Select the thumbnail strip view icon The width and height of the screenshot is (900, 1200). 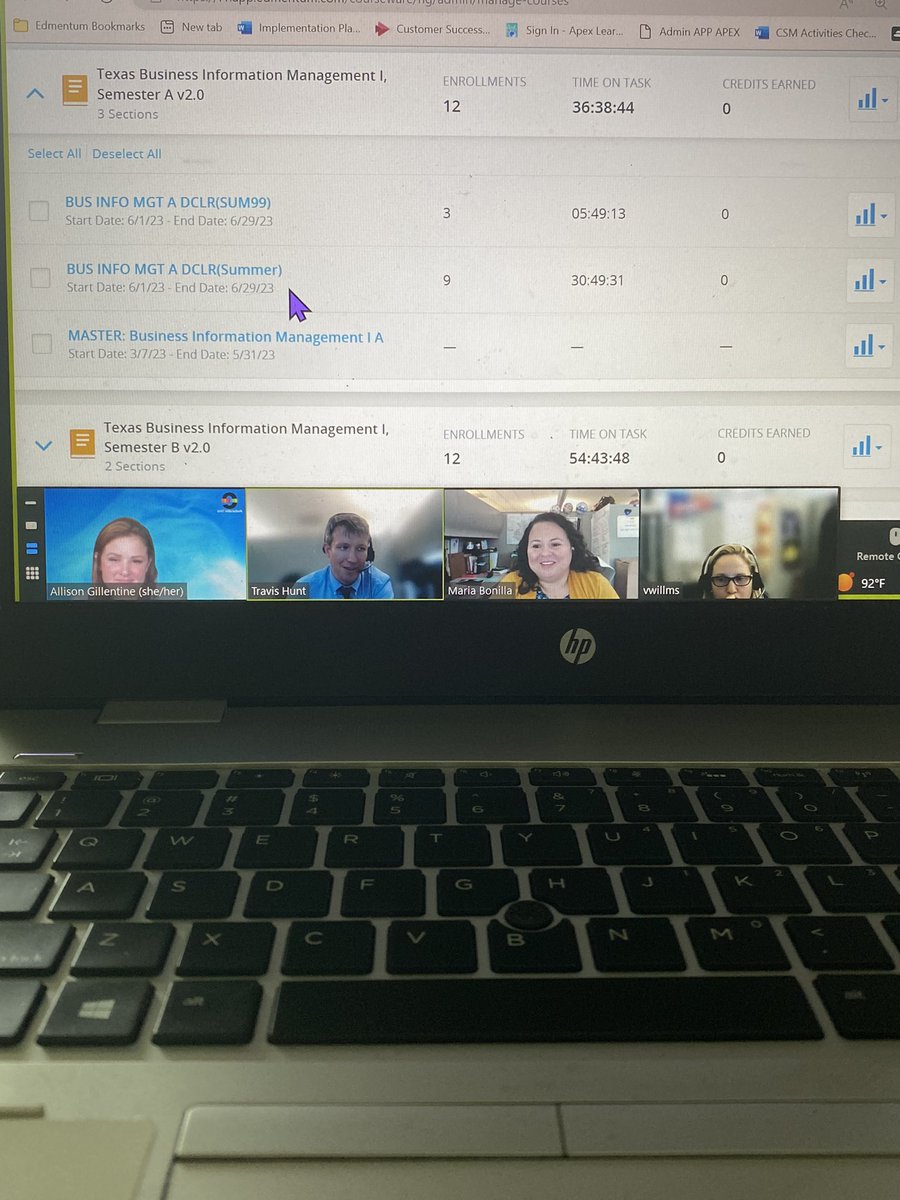pos(31,548)
